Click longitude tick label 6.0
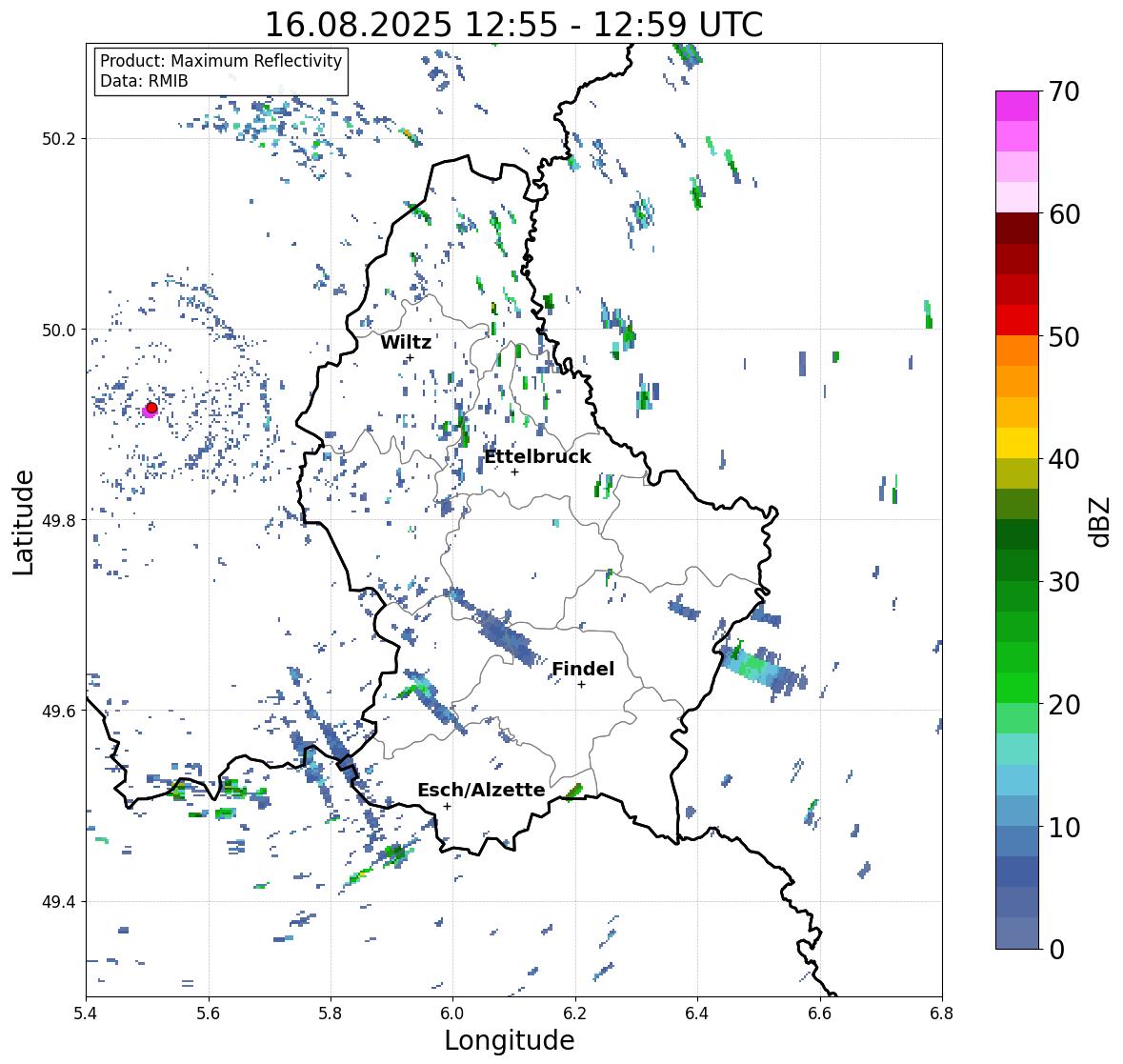The image size is (1123, 1064). (452, 1013)
